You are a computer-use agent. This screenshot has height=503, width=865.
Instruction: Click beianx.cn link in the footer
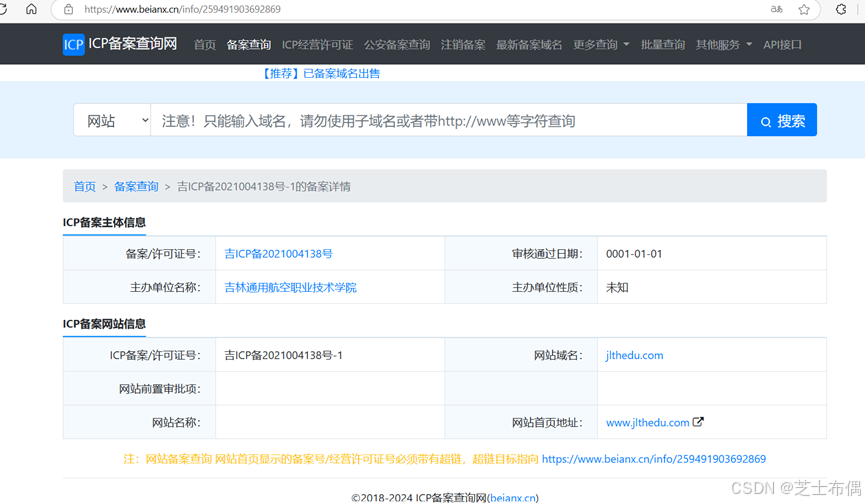(512, 497)
